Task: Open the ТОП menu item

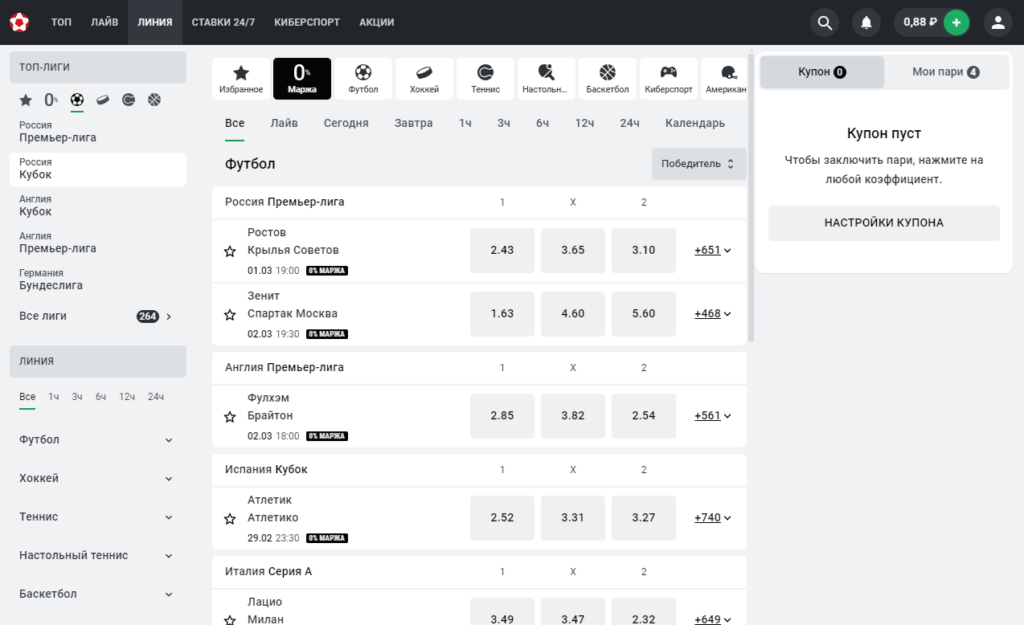Action: click(x=61, y=22)
